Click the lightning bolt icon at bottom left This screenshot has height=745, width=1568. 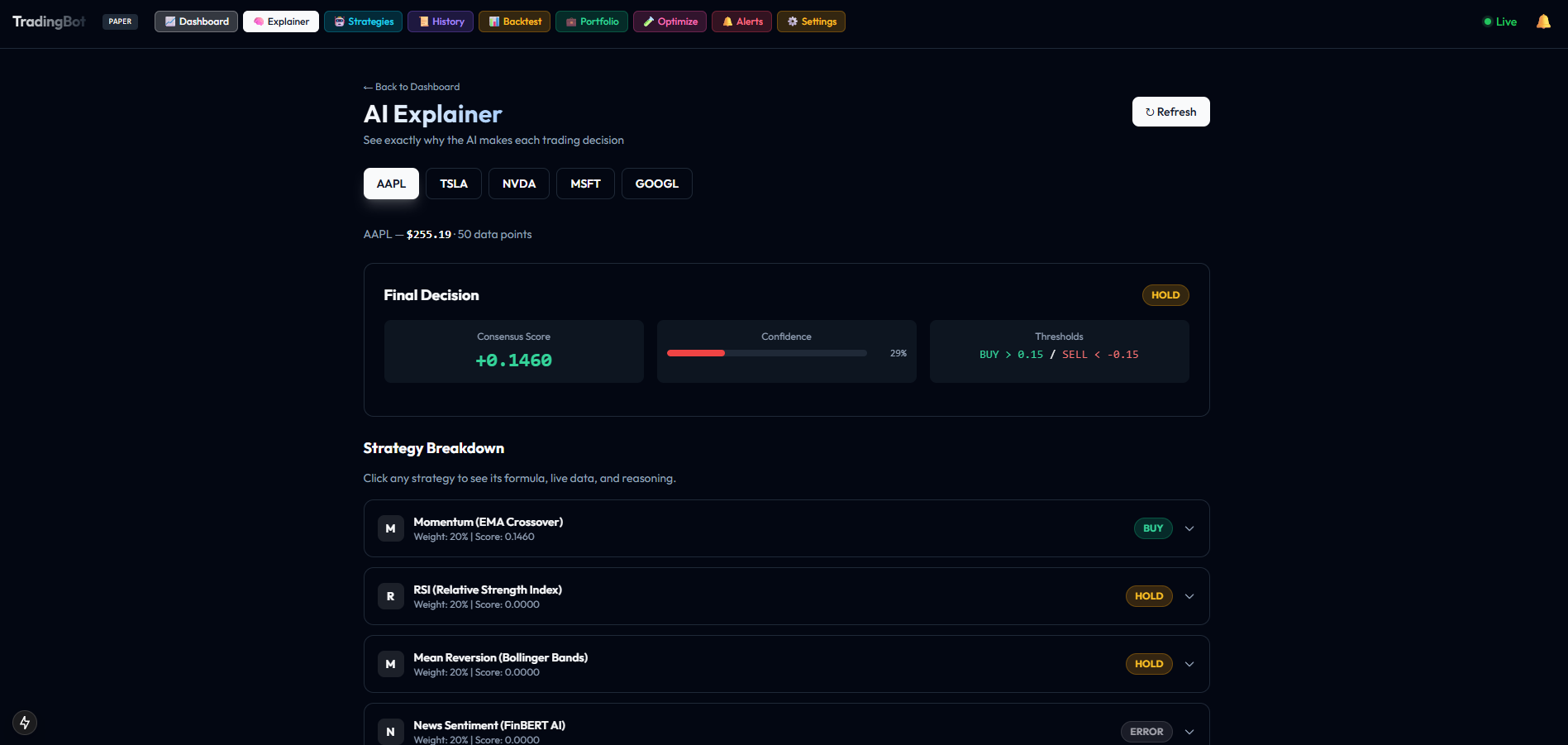coord(25,722)
